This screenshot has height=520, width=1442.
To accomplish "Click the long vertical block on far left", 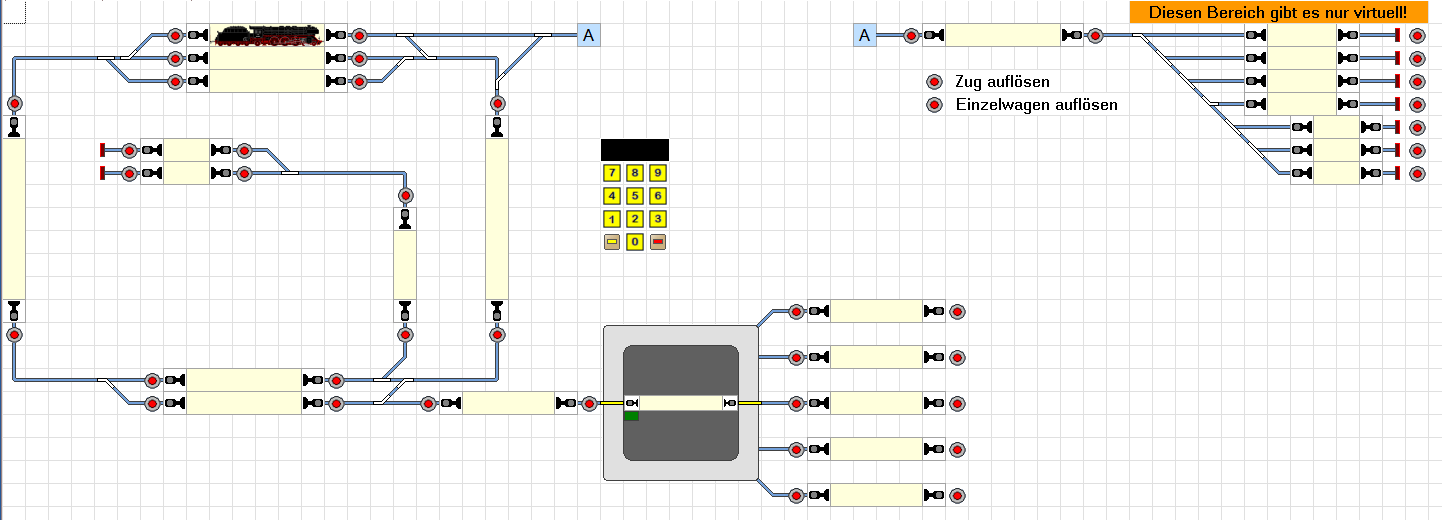I will click(x=13, y=219).
